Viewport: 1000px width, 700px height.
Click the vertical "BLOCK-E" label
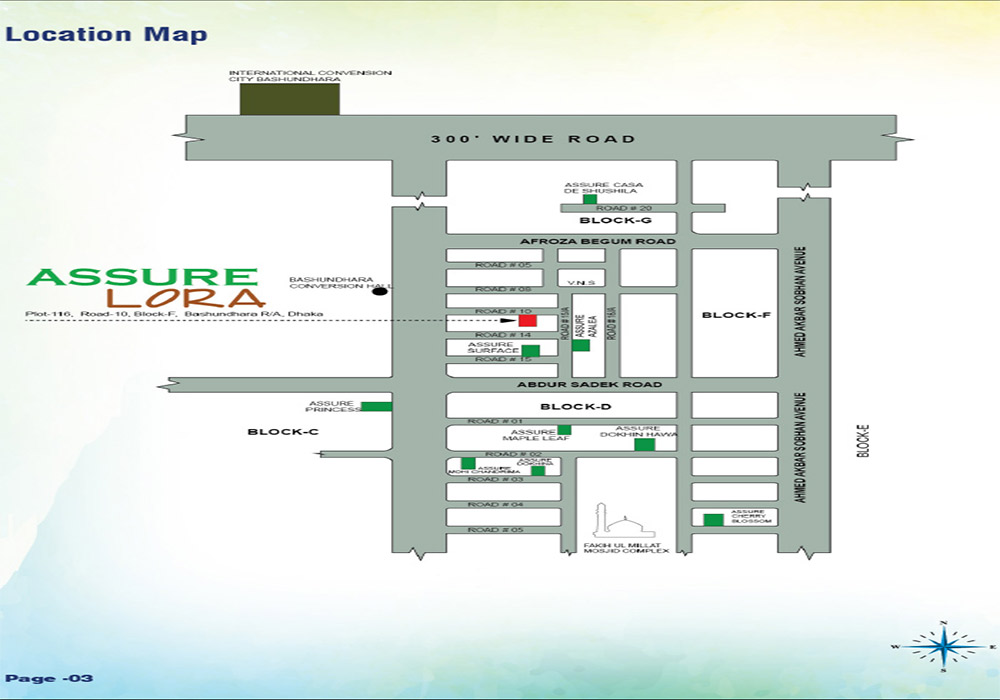pos(864,441)
